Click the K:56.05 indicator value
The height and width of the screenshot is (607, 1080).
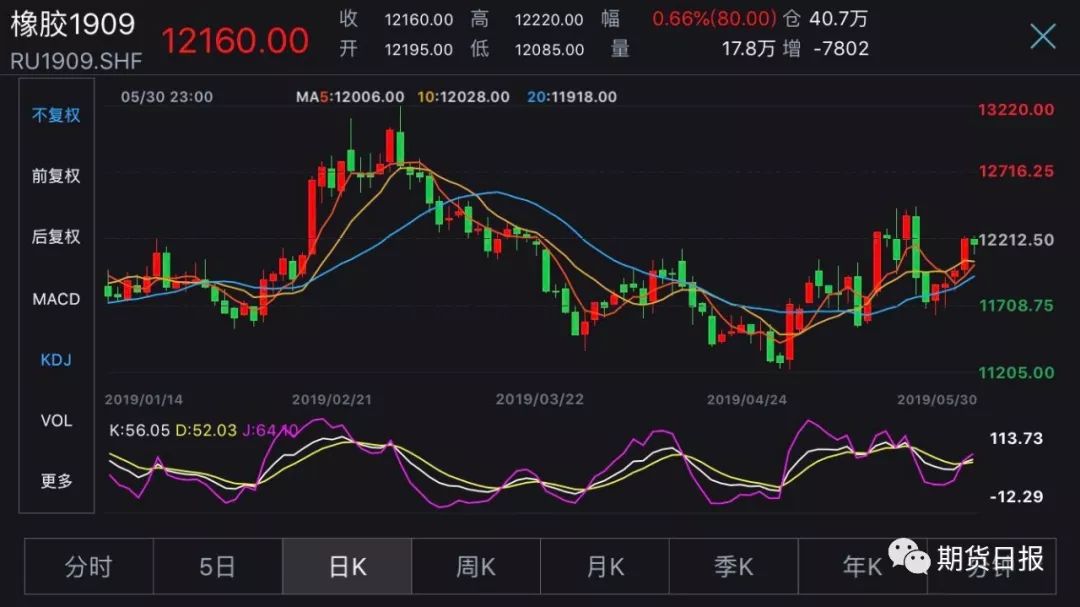point(139,430)
